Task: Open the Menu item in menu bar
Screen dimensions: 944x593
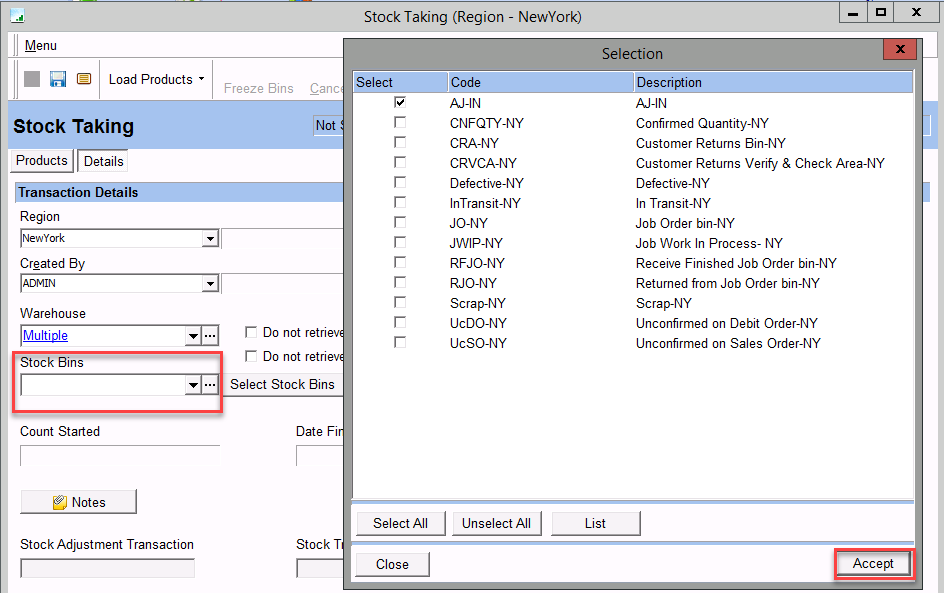Action: 41,45
